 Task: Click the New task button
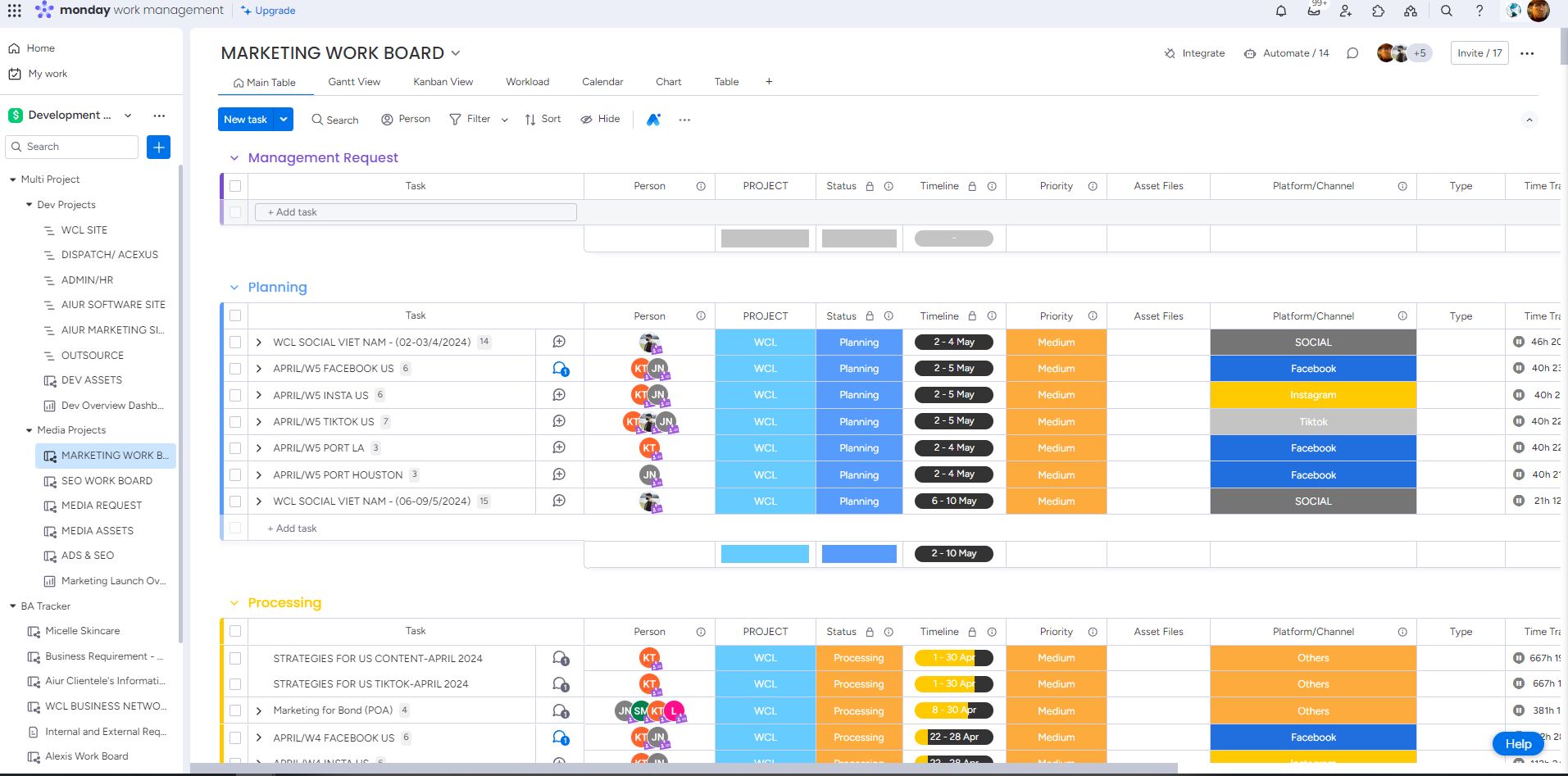click(x=246, y=120)
